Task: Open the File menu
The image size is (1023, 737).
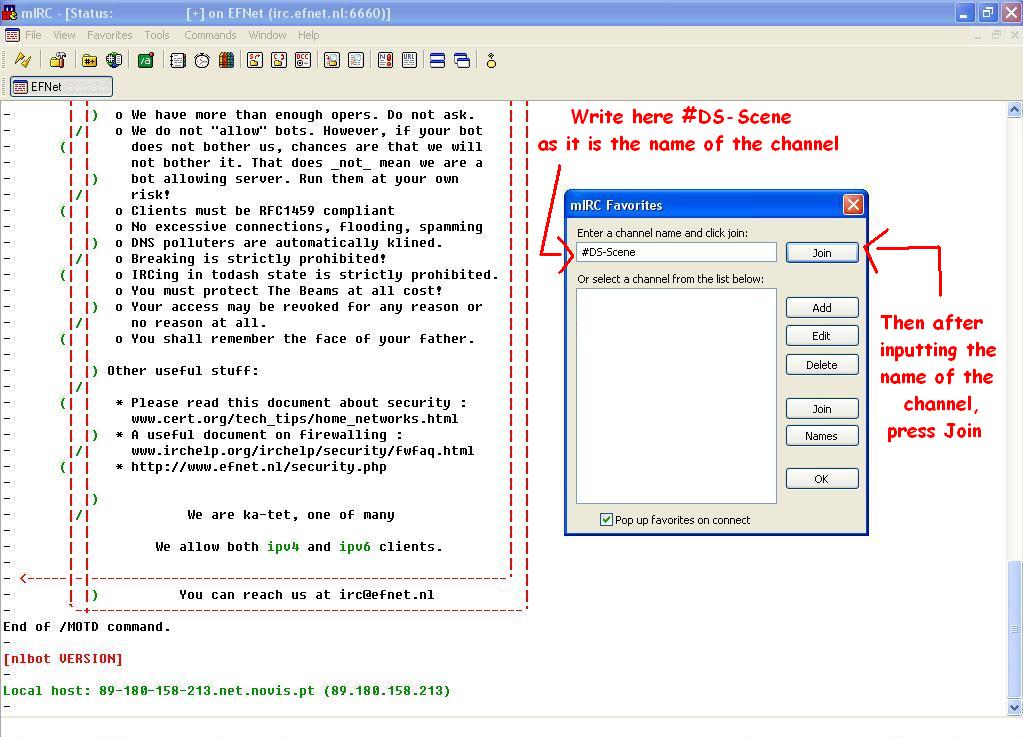Action: pyautogui.click(x=33, y=35)
